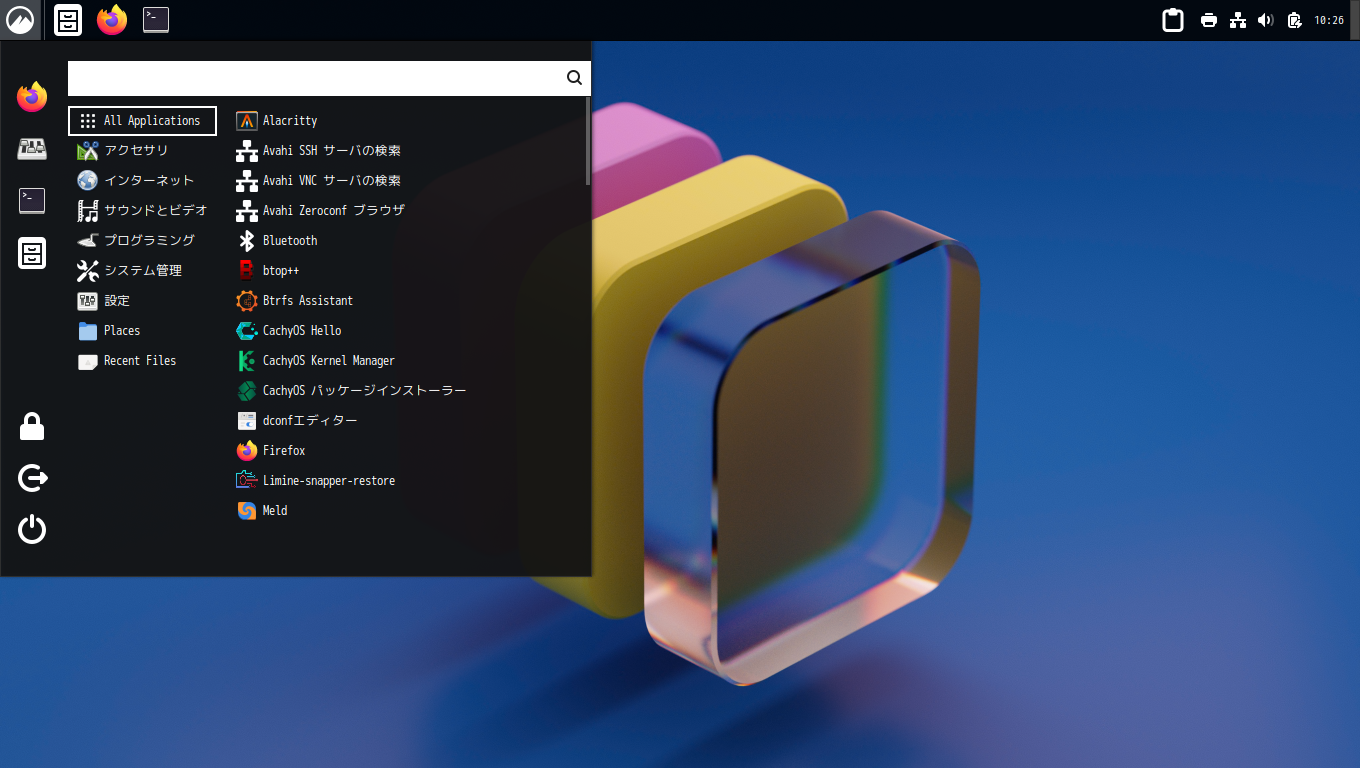1360x768 pixels.
Task: Select the アクセサリ category
Action: (x=142, y=151)
